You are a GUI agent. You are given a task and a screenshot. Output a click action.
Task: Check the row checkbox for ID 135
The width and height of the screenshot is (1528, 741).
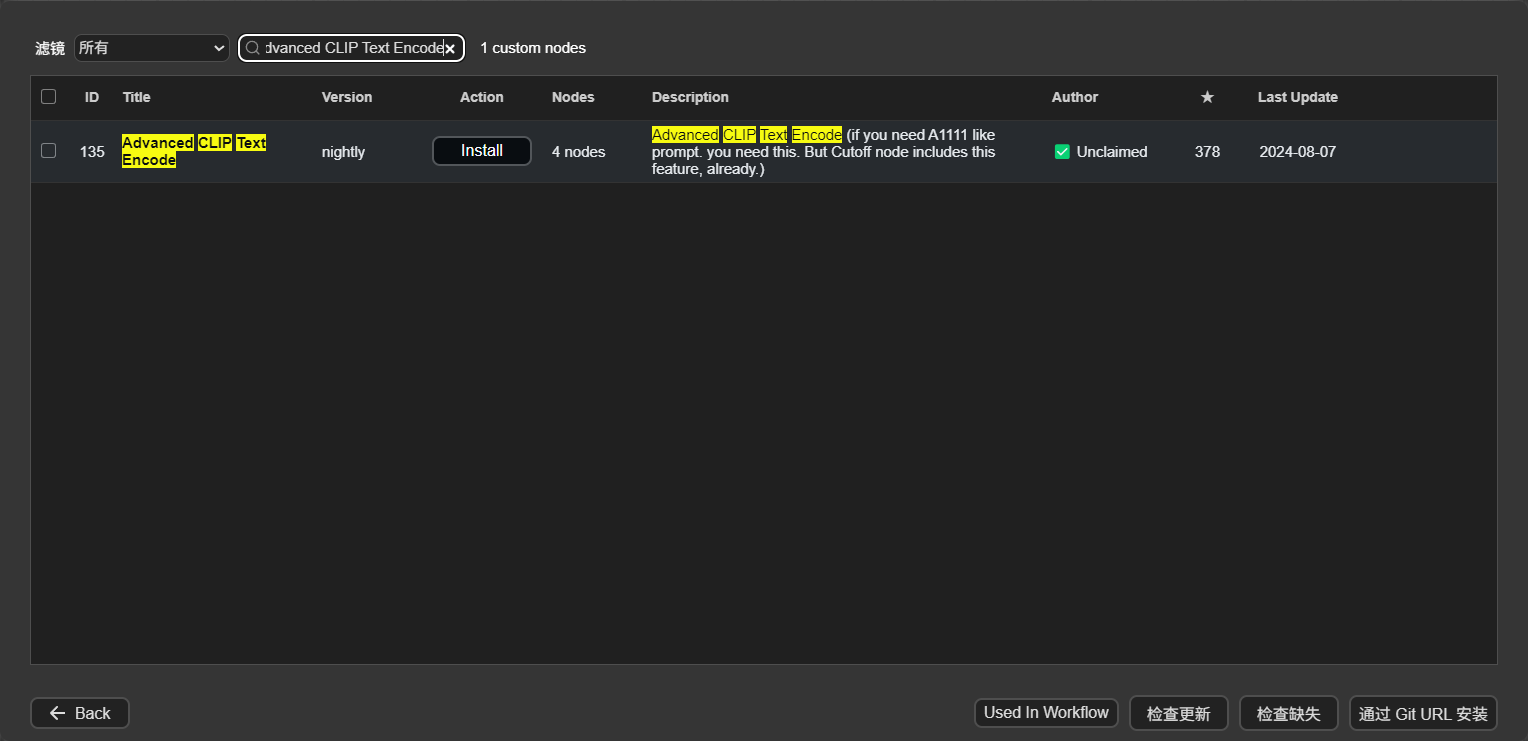(x=48, y=151)
